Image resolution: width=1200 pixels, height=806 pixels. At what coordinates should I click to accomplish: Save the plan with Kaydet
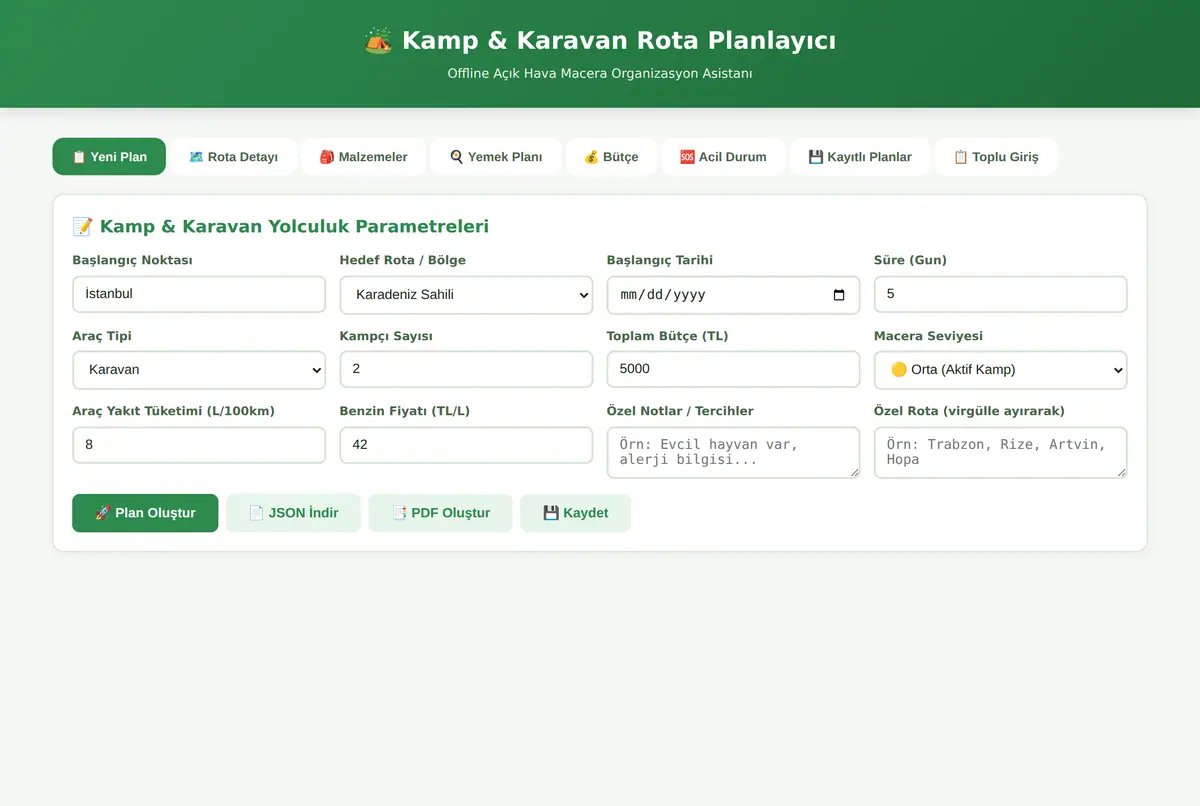pos(575,513)
